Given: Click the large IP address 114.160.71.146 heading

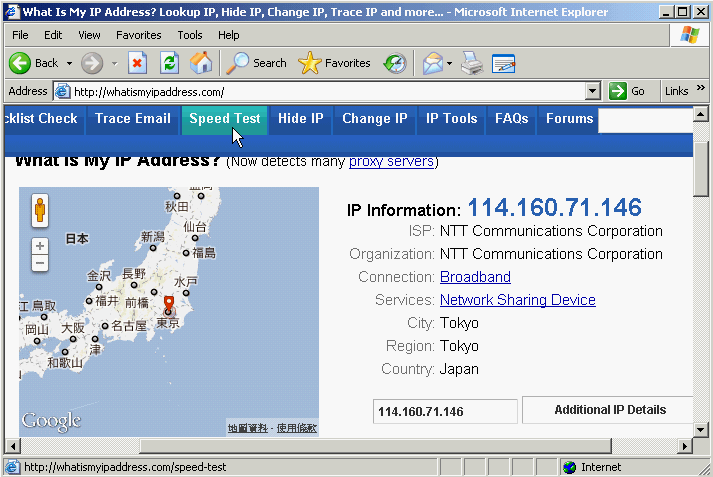Looking at the screenshot, I should [554, 207].
